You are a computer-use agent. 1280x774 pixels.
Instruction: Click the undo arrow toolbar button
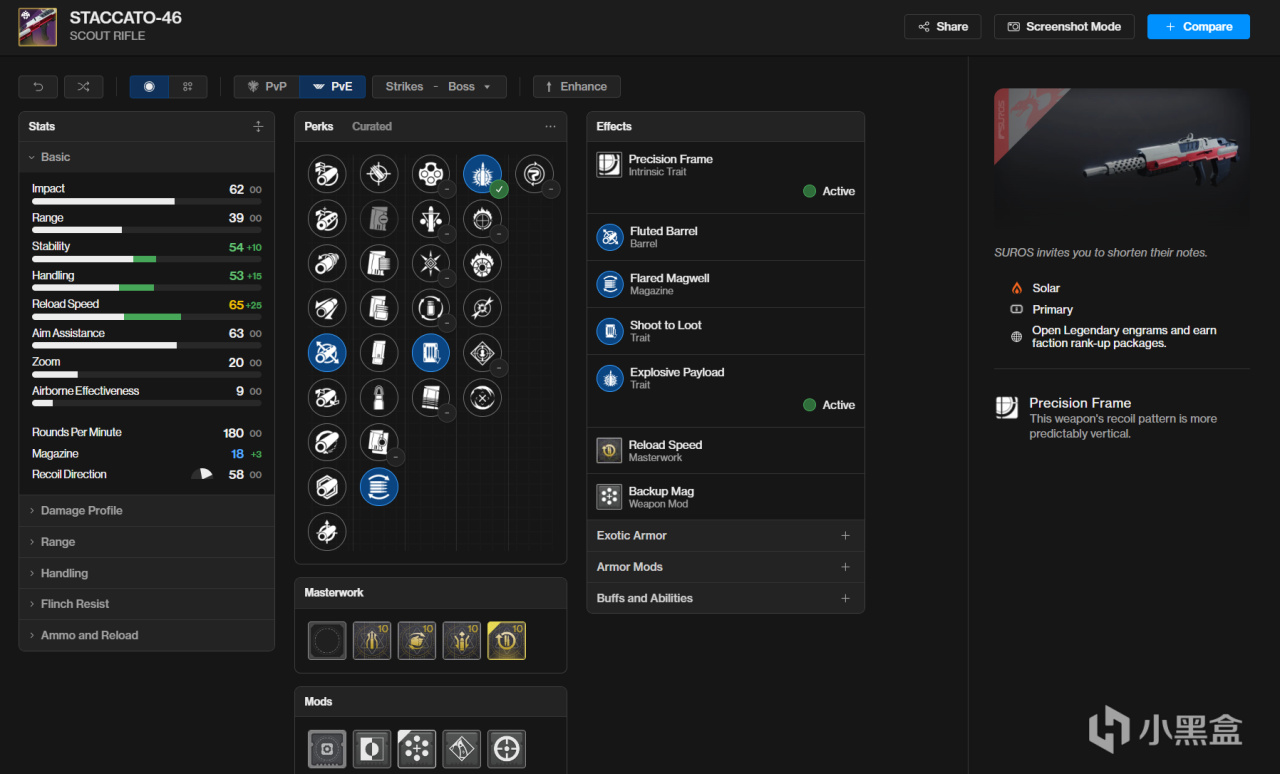tap(38, 87)
